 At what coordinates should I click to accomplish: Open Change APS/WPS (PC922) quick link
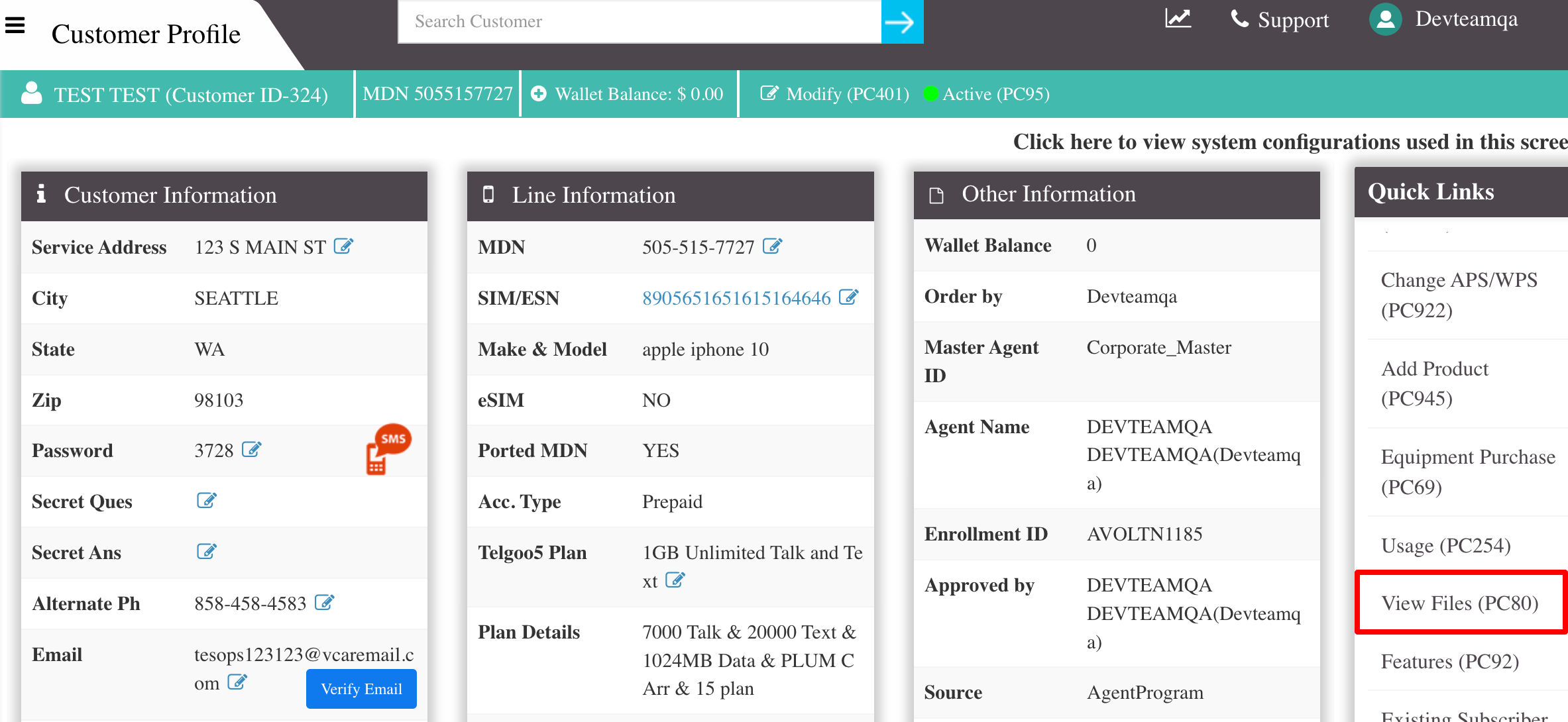[1459, 295]
